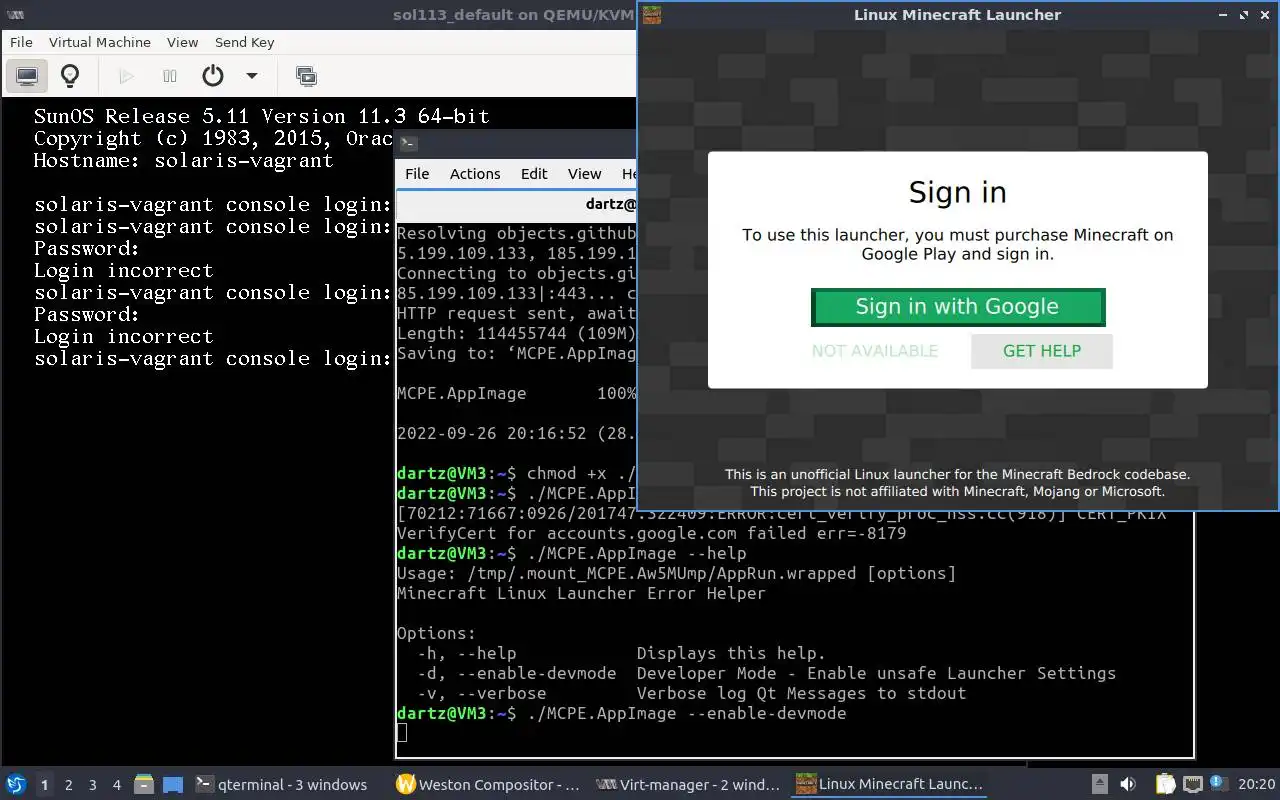The width and height of the screenshot is (1280, 800).
Task: Click the virt-manager window titlebar icon
Action: click(16, 14)
